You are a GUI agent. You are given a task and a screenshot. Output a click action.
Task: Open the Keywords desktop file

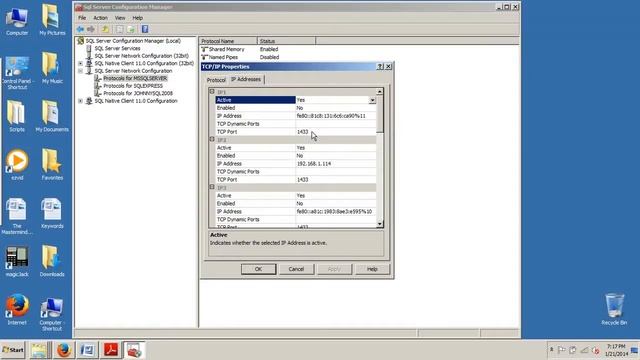coord(52,213)
